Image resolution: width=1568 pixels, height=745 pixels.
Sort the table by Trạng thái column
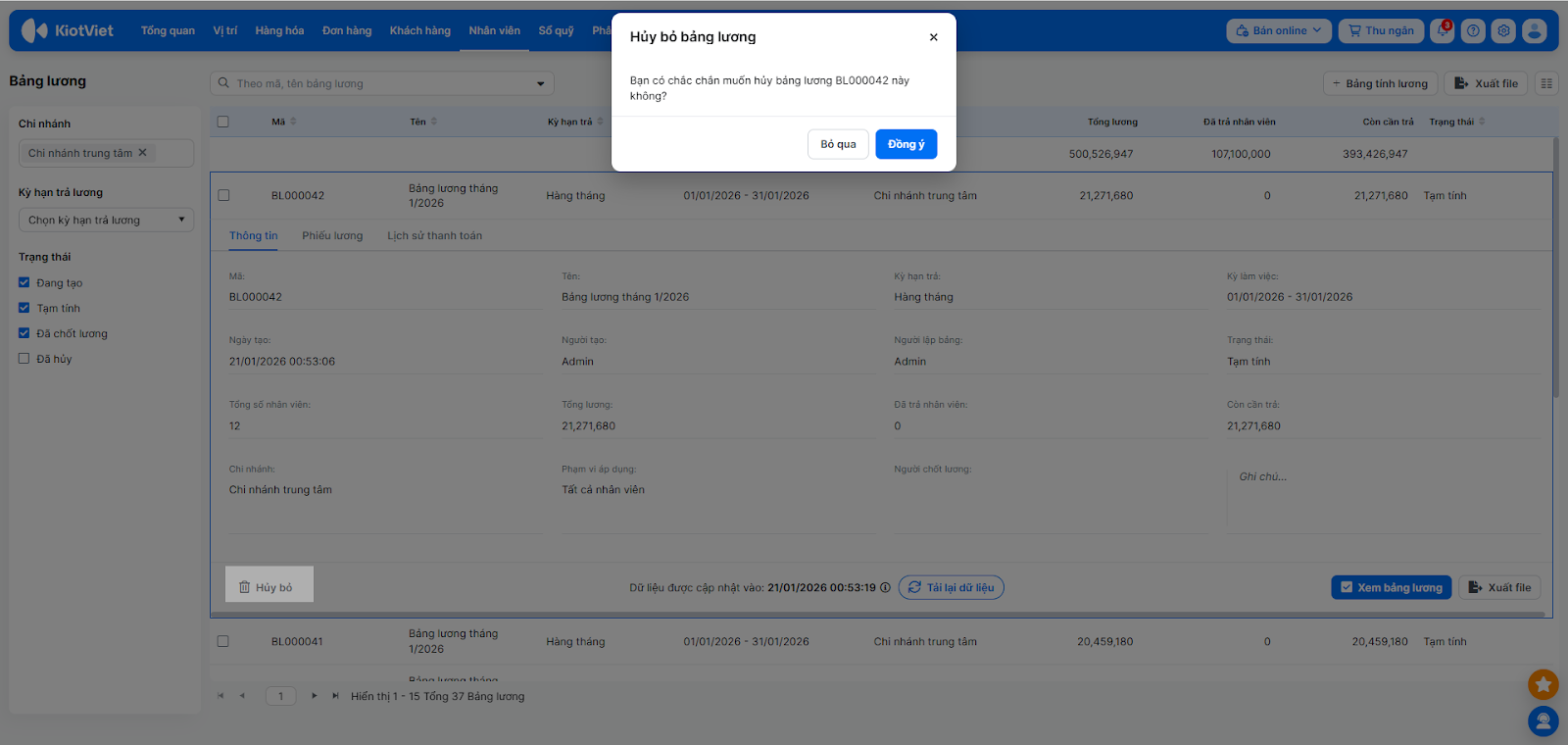1482,122
